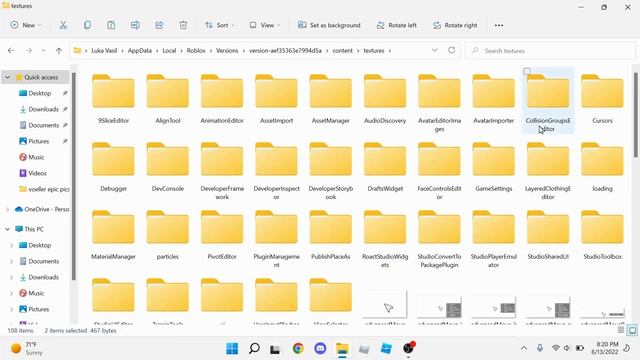Expand Documents under This PC

tap(11, 261)
